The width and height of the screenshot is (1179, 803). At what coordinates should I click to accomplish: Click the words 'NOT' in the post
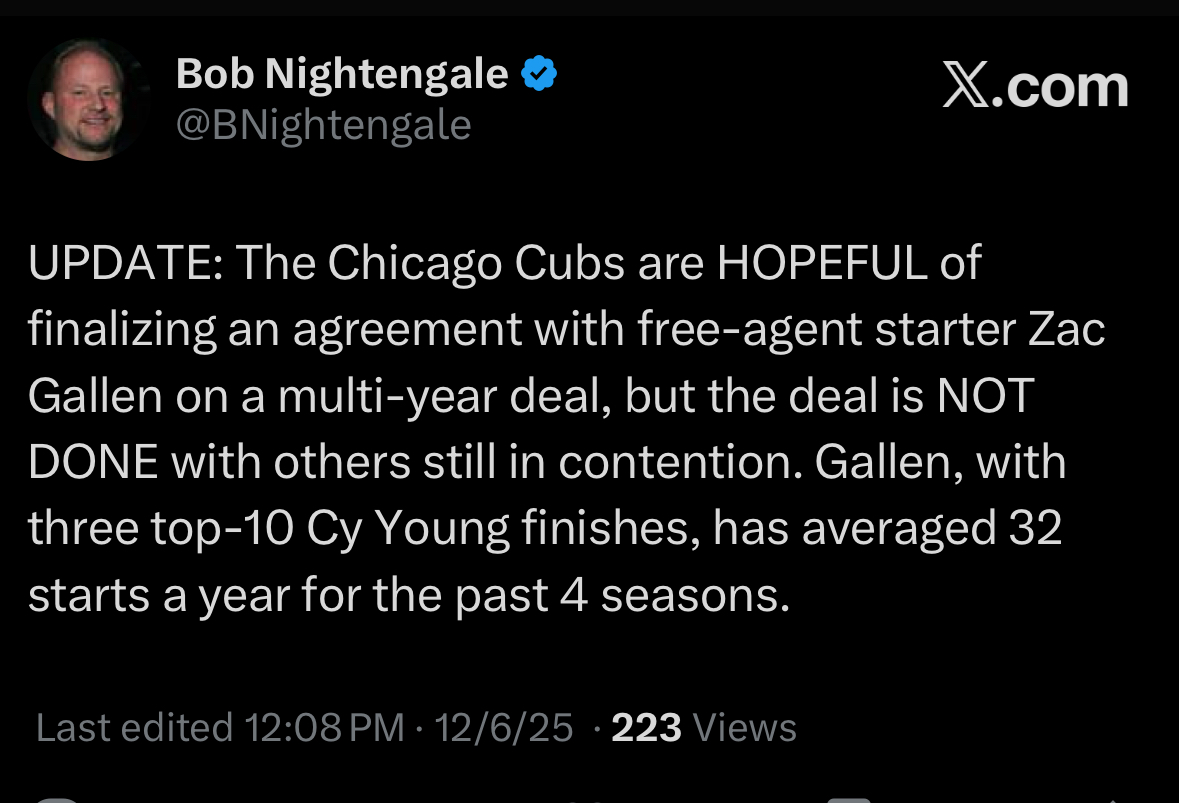pos(983,397)
